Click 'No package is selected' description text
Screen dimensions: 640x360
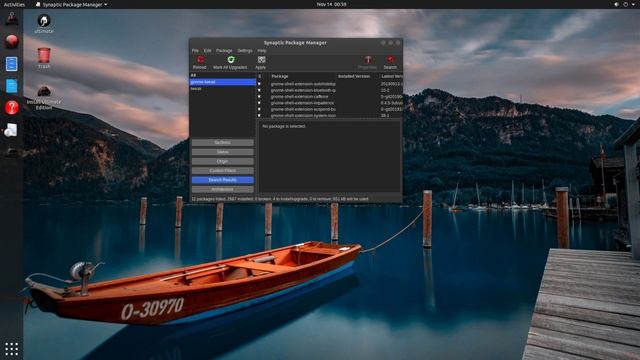coord(284,127)
